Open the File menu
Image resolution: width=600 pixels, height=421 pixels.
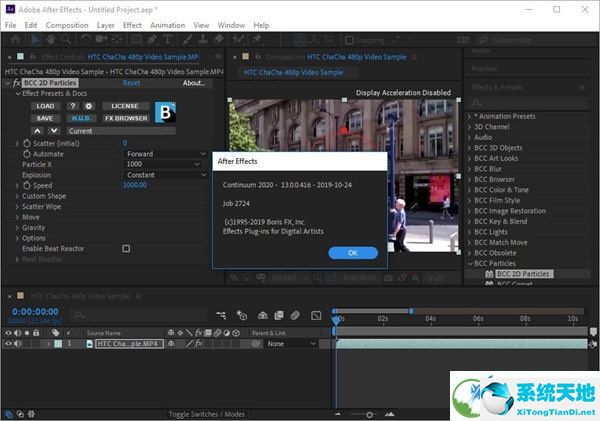10,25
